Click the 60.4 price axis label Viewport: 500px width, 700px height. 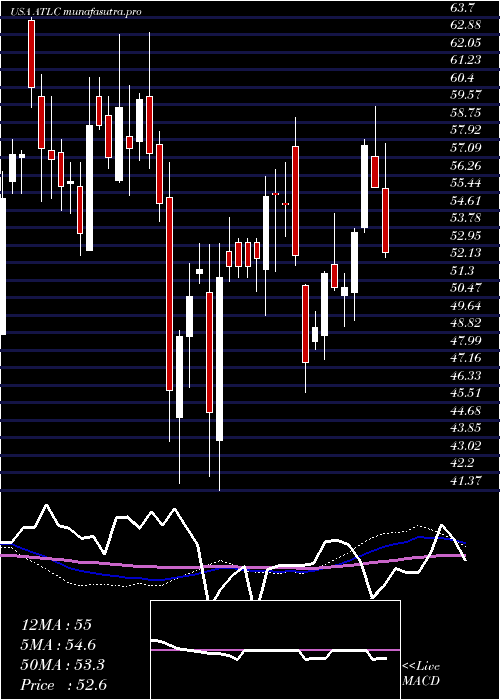463,78
